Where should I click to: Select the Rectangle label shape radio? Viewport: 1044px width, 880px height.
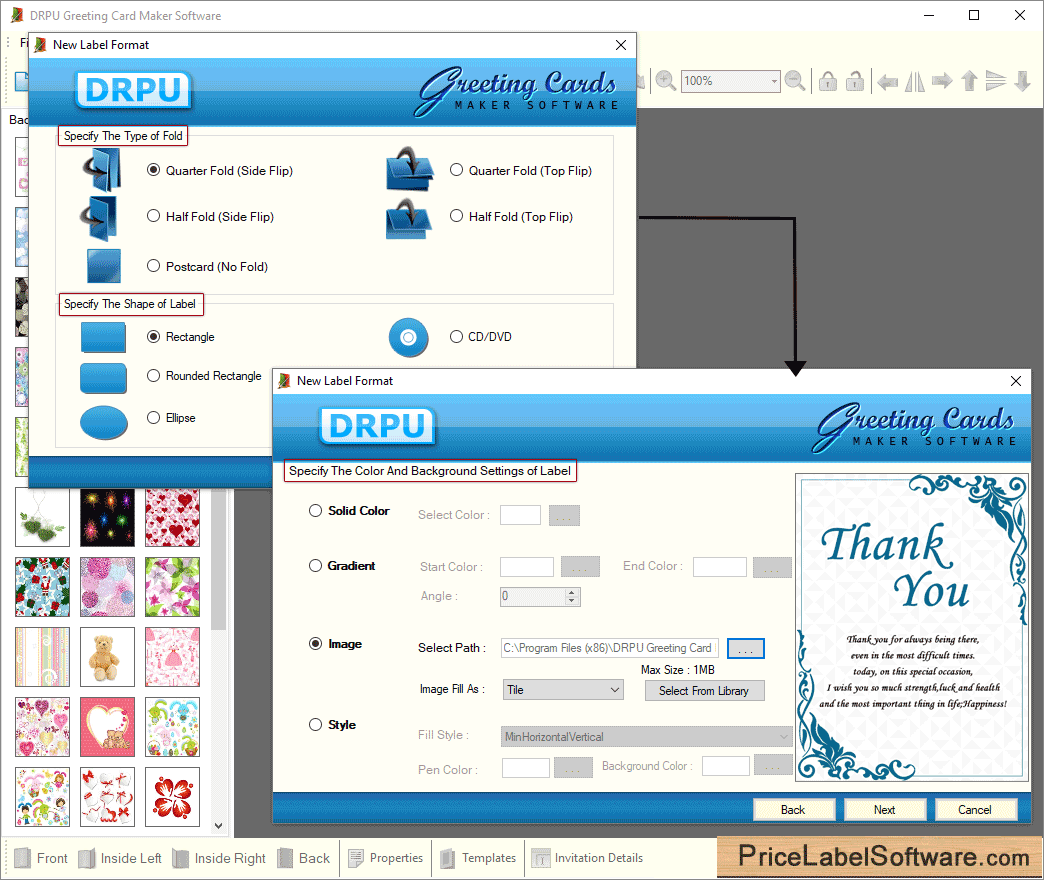[154, 336]
